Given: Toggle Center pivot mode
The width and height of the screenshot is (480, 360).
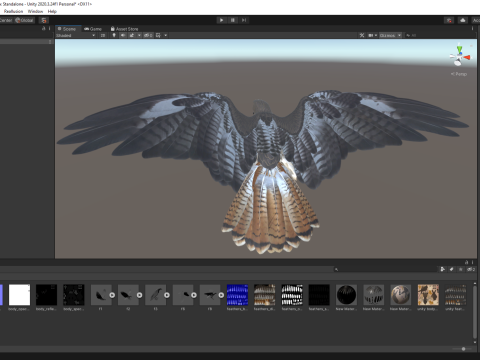Looking at the screenshot, I should tap(6, 20).
